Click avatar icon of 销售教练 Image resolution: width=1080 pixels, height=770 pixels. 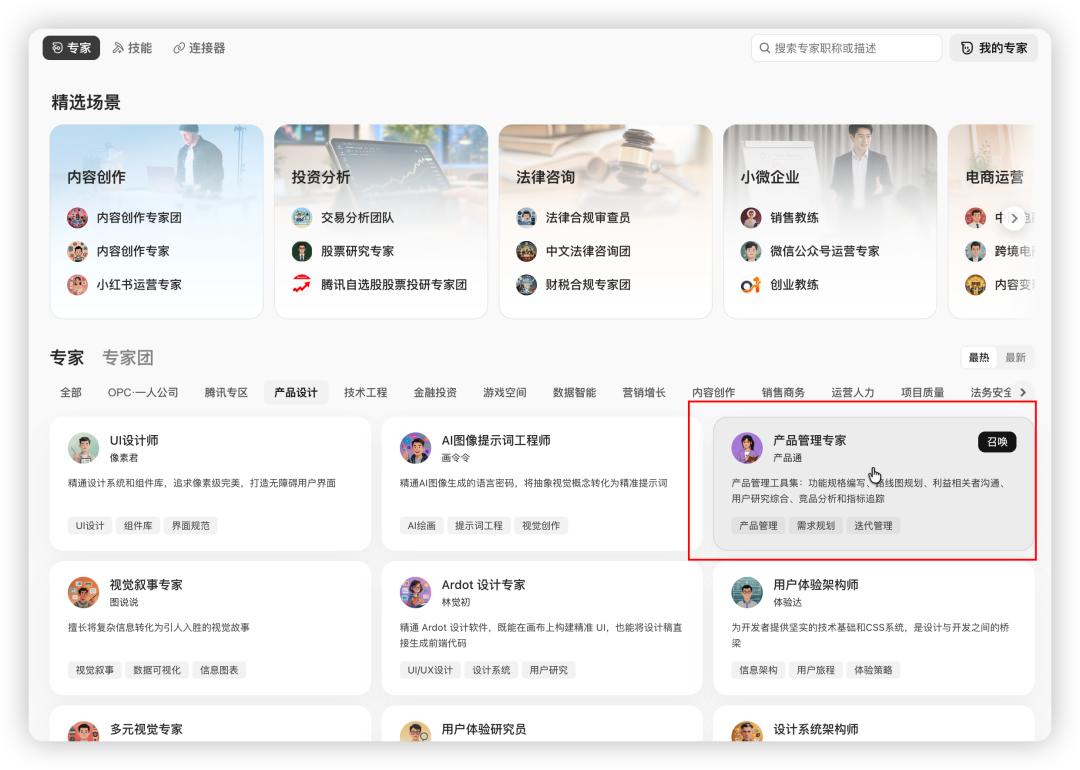click(x=751, y=218)
